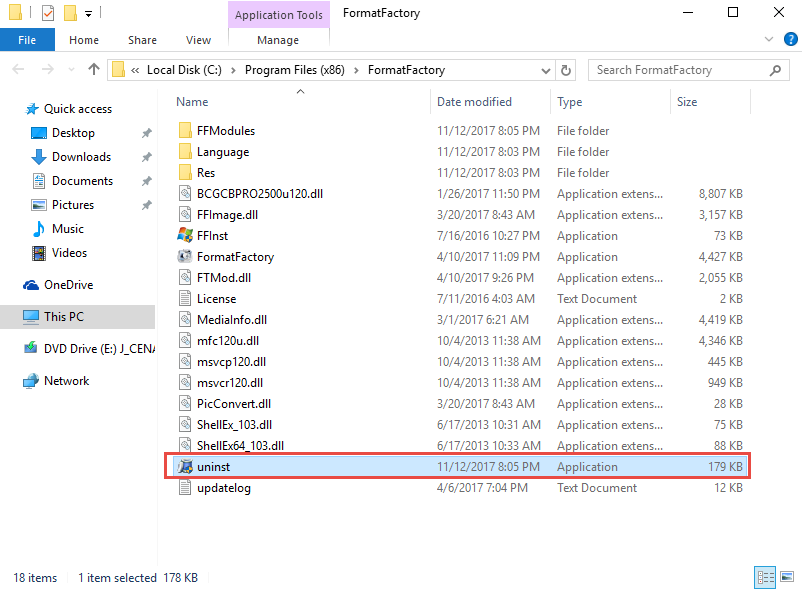Sort files by Date modified column

point(474,102)
